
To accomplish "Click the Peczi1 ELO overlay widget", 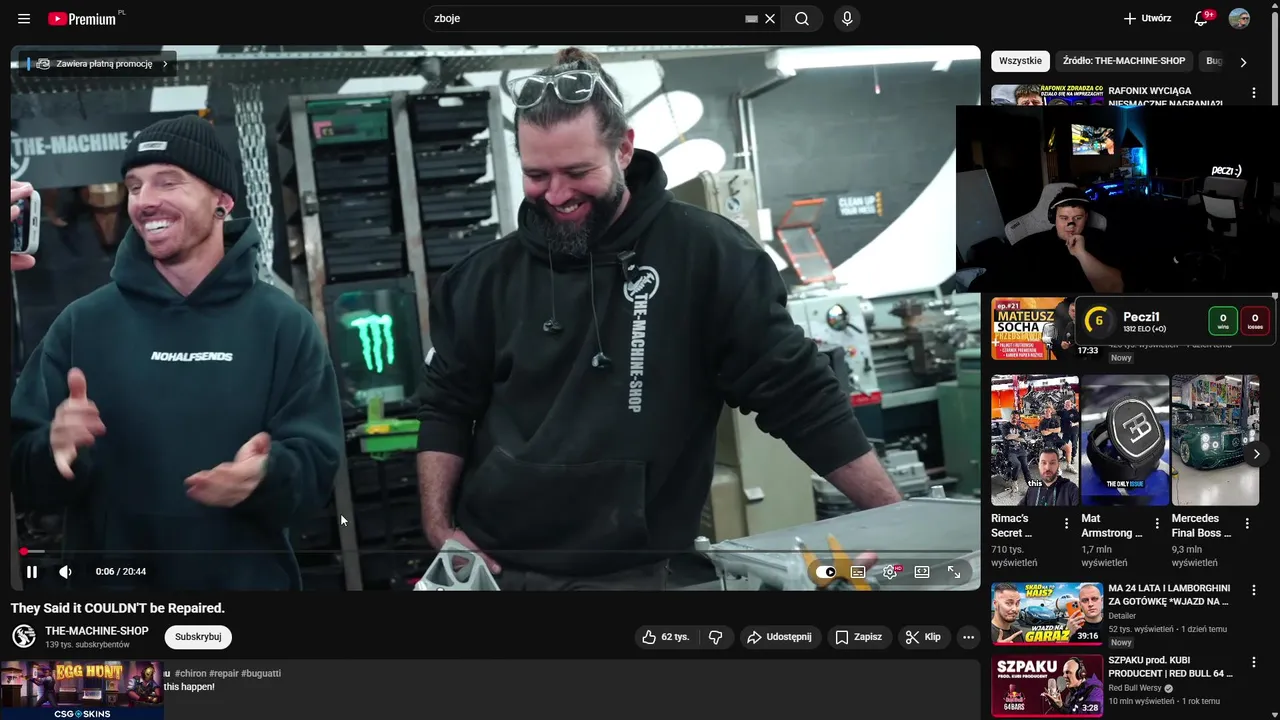I will pos(1175,320).
